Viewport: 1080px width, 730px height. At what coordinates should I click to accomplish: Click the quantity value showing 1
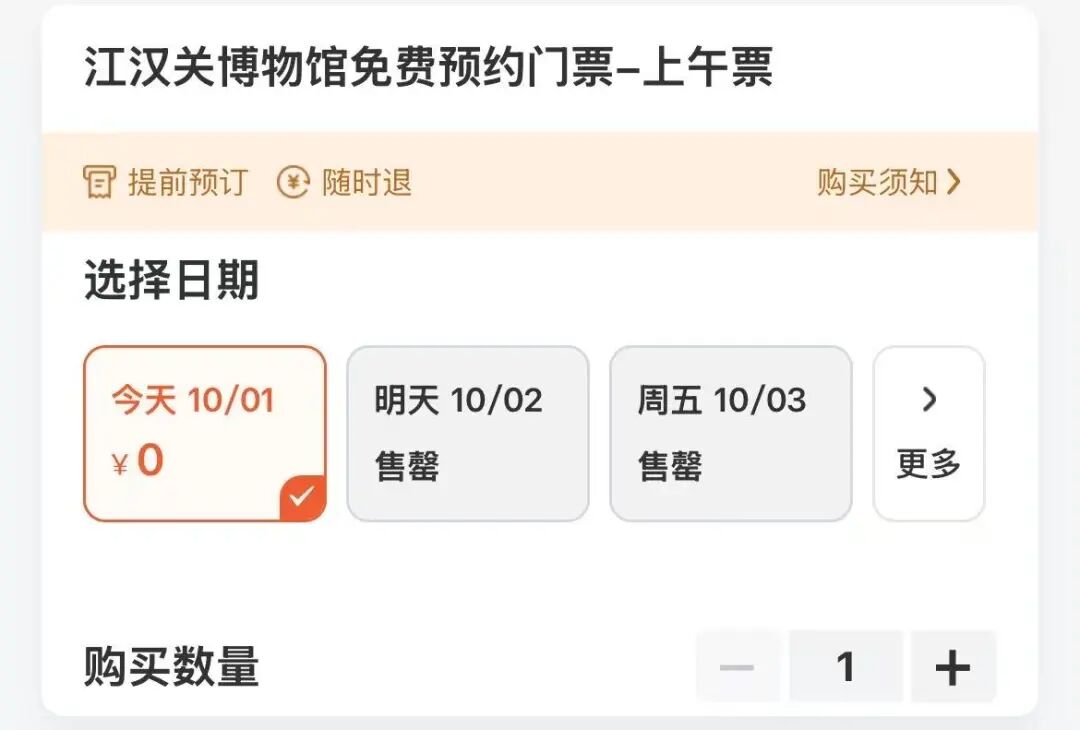846,666
